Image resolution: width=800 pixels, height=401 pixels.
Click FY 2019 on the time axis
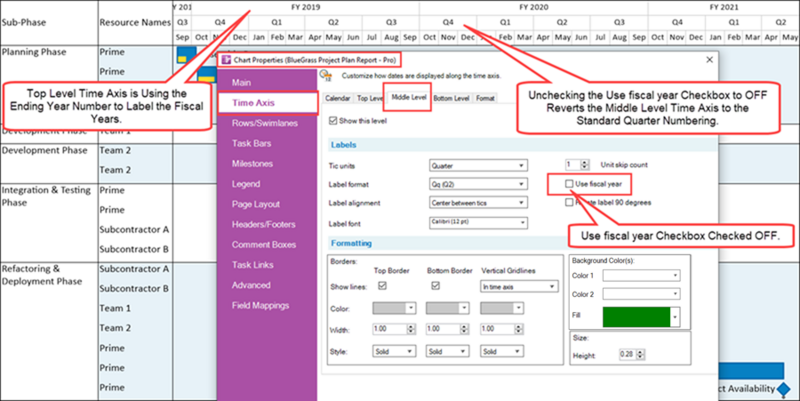(306, 7)
